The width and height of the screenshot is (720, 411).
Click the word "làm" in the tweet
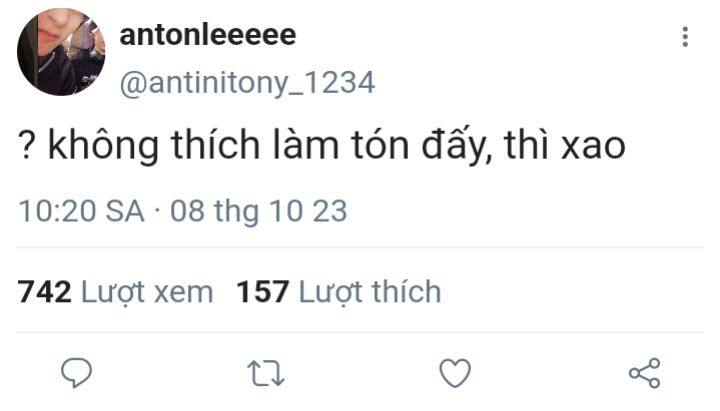(x=305, y=143)
